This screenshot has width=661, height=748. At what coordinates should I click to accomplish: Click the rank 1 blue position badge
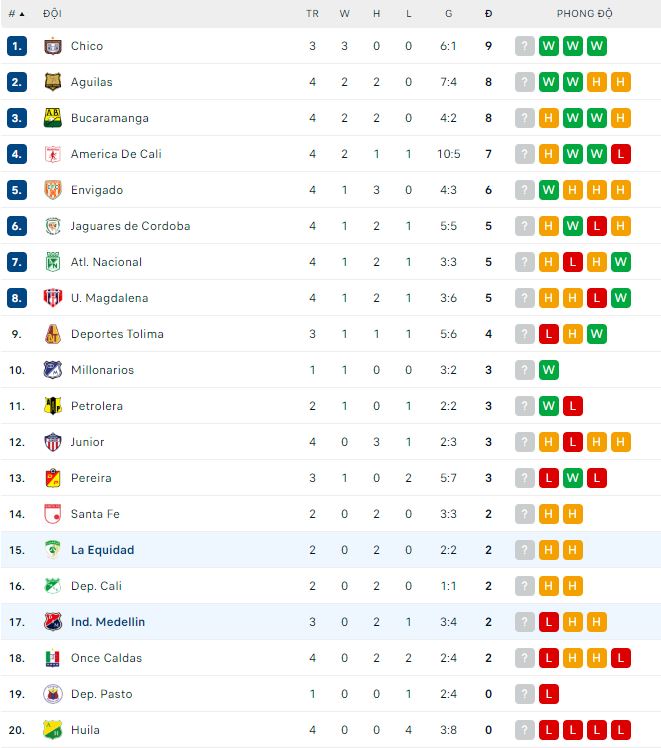[x=16, y=46]
